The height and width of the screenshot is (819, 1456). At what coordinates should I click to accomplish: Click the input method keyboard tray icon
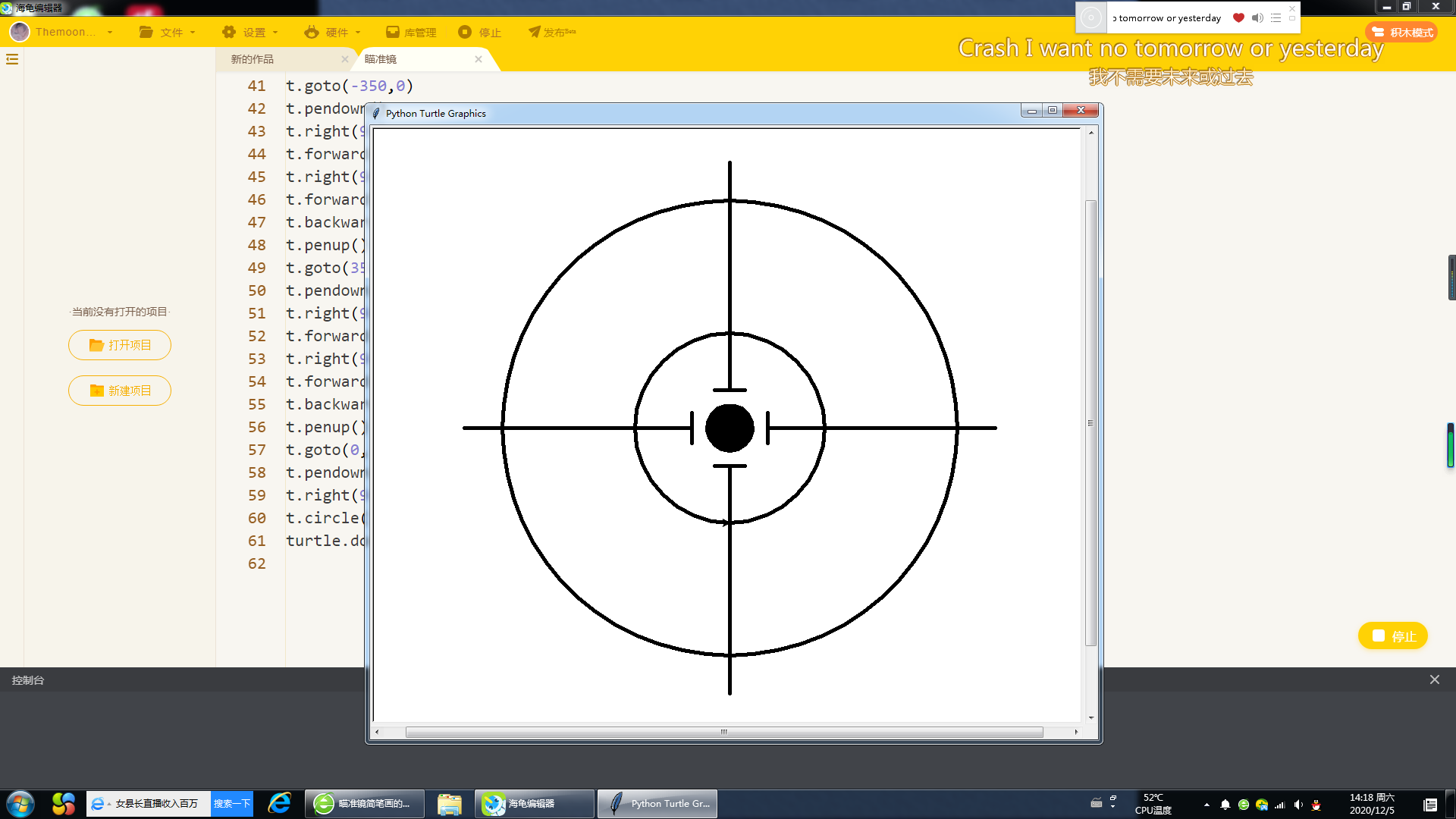(x=1097, y=803)
